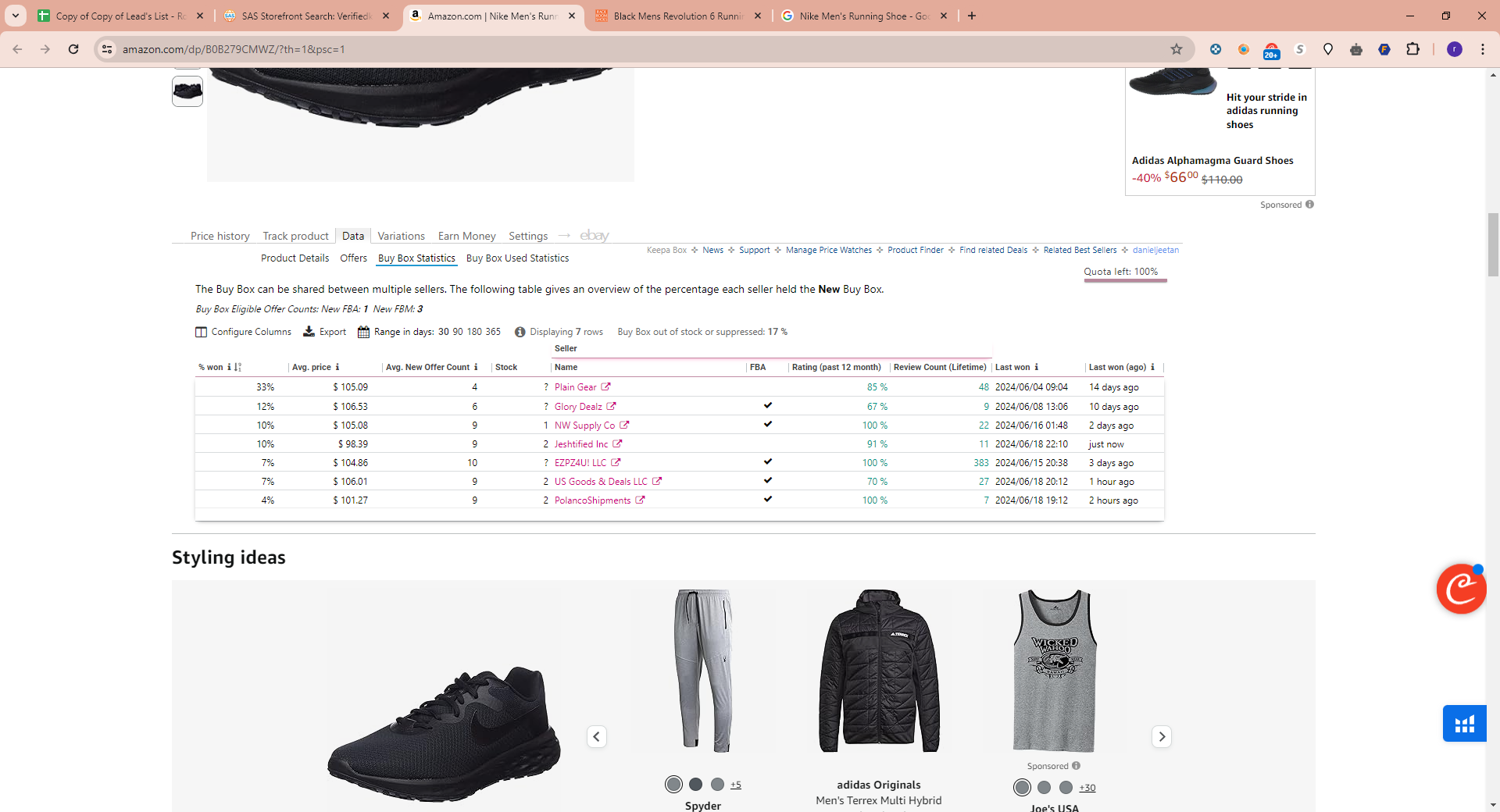Select the shoe sole thumbnail image
This screenshot has width=1500, height=812.
coord(187,91)
